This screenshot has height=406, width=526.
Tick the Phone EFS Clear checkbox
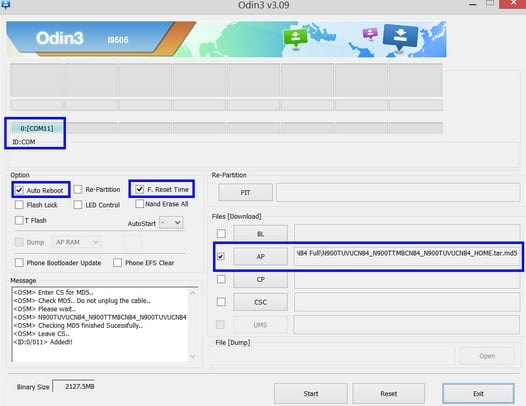point(117,262)
